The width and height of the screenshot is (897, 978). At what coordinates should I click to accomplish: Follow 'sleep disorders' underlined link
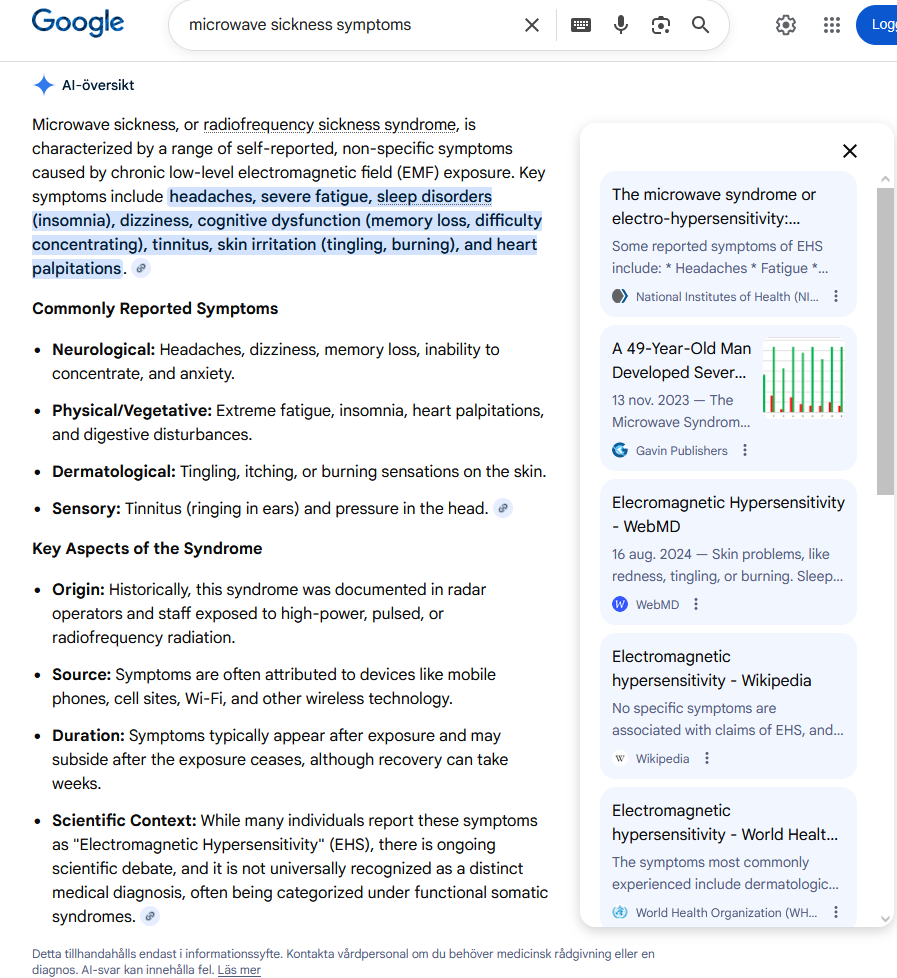(434, 196)
